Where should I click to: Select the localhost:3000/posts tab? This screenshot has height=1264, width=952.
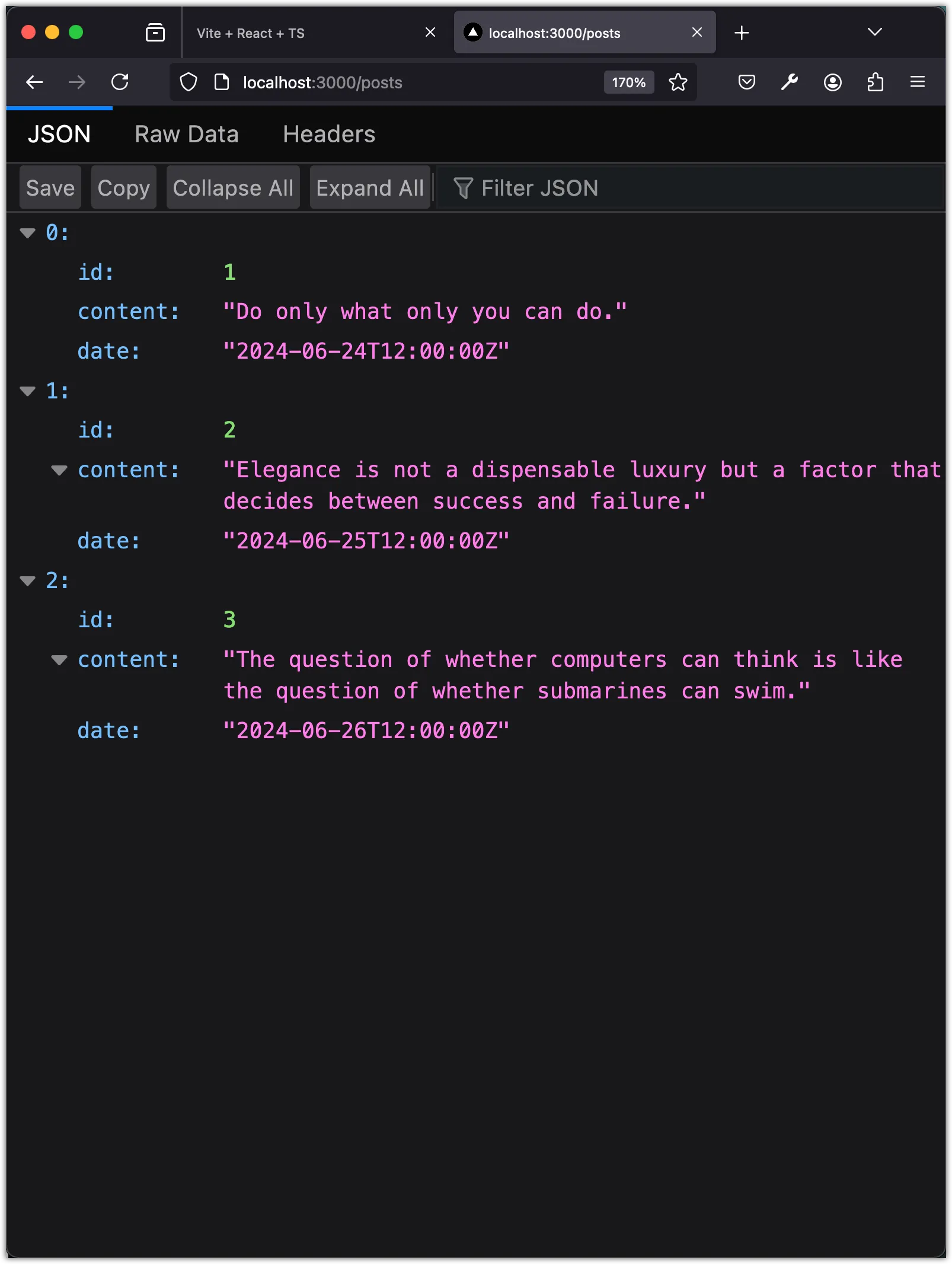click(x=584, y=33)
